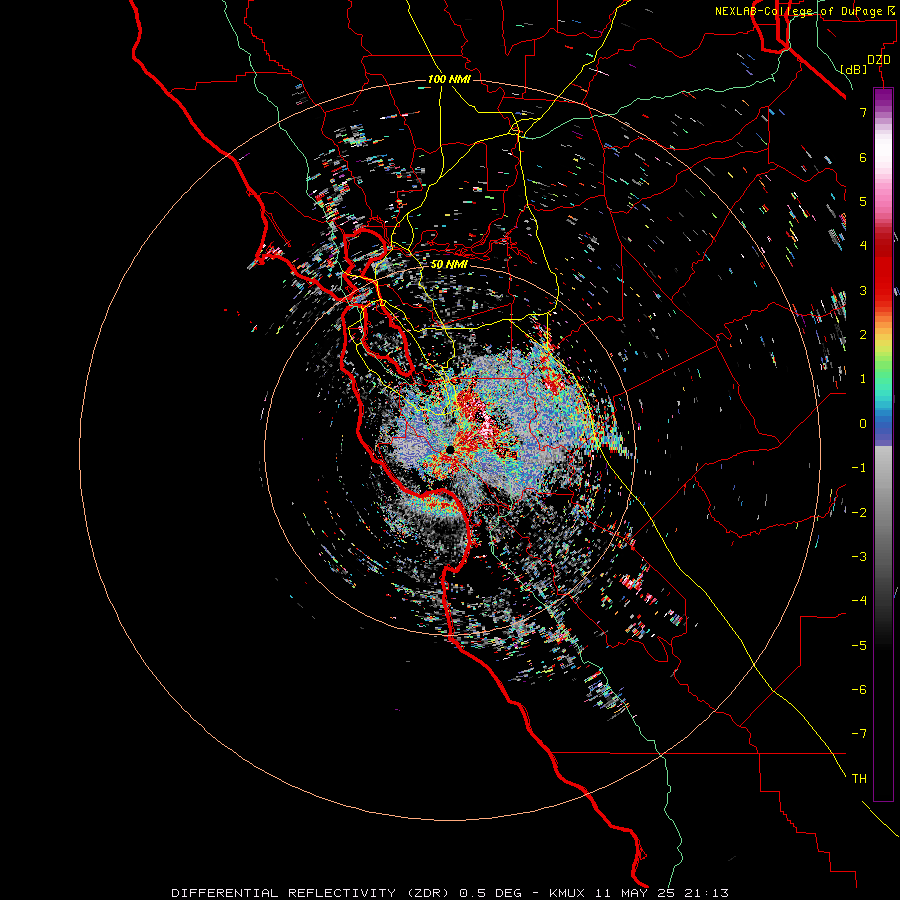Click the black radar site dot
900x900 pixels.
tap(451, 450)
